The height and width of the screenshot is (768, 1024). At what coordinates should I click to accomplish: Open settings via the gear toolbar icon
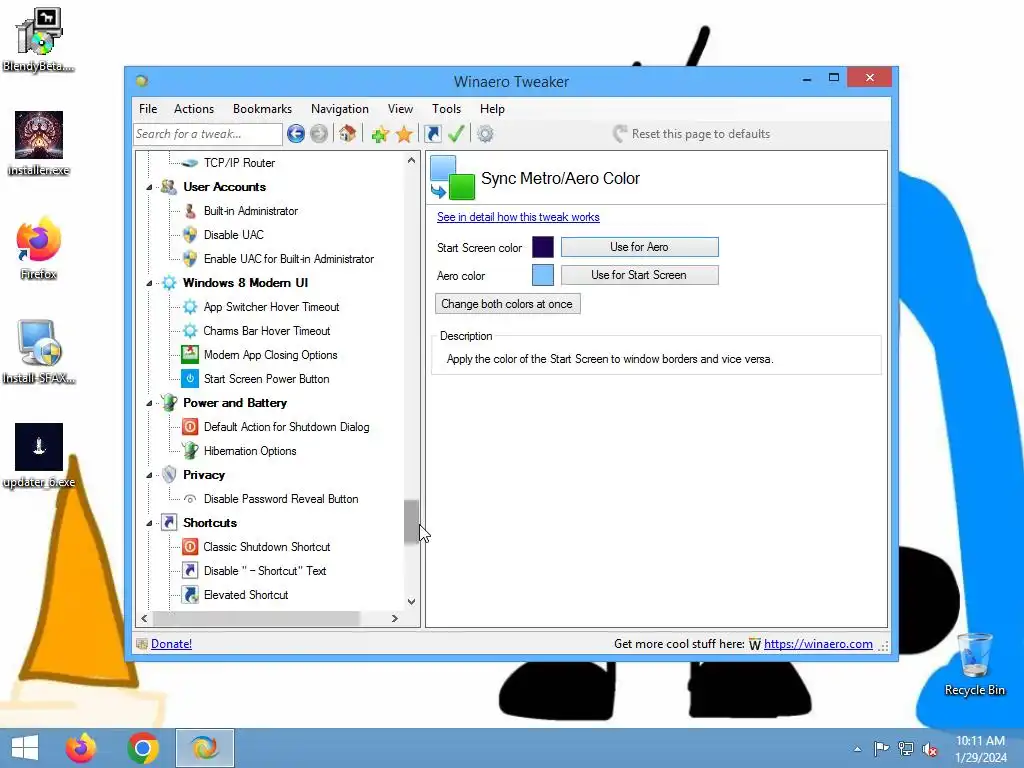point(485,134)
